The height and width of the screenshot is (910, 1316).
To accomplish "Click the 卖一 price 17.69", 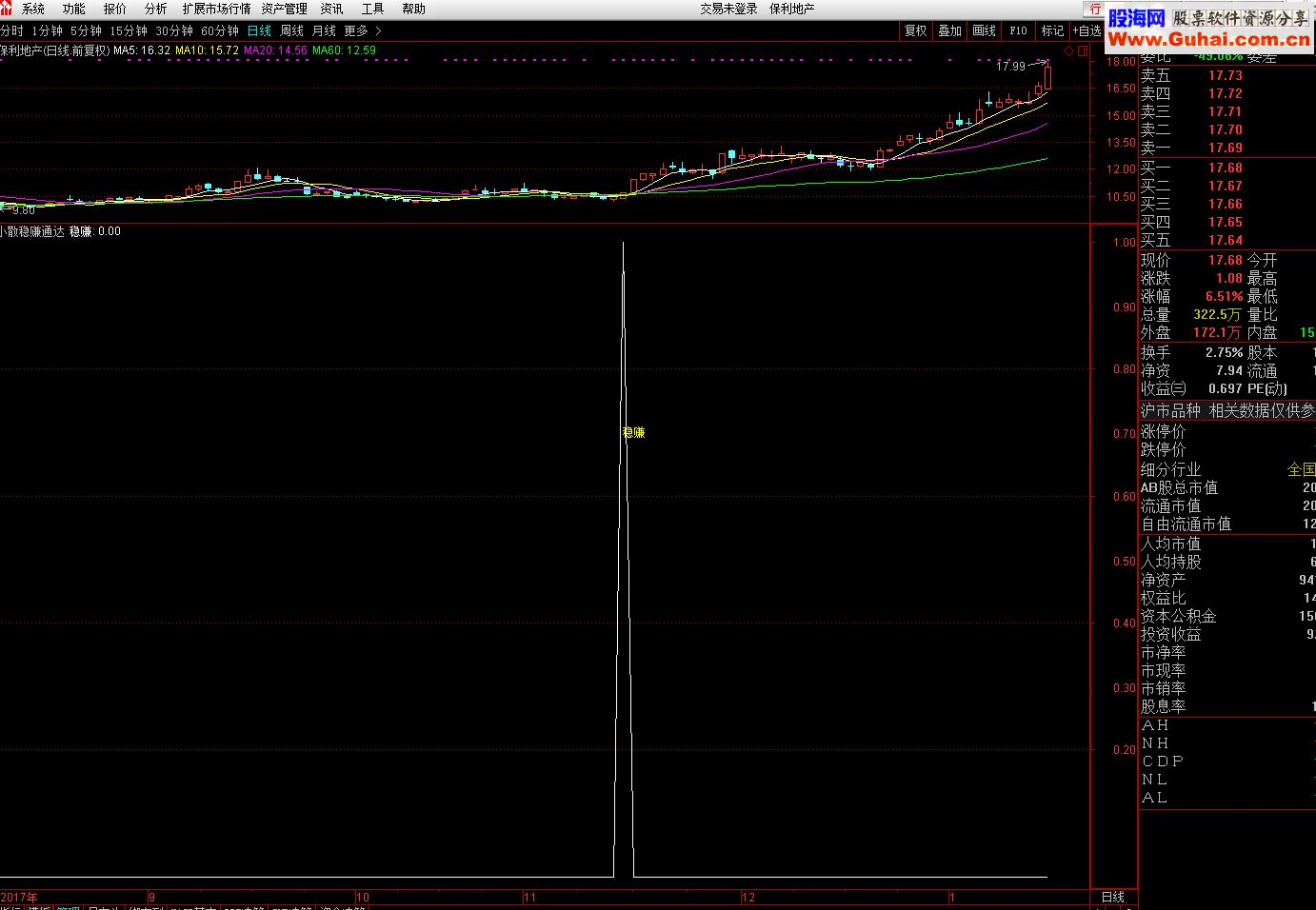I will click(x=1225, y=148).
